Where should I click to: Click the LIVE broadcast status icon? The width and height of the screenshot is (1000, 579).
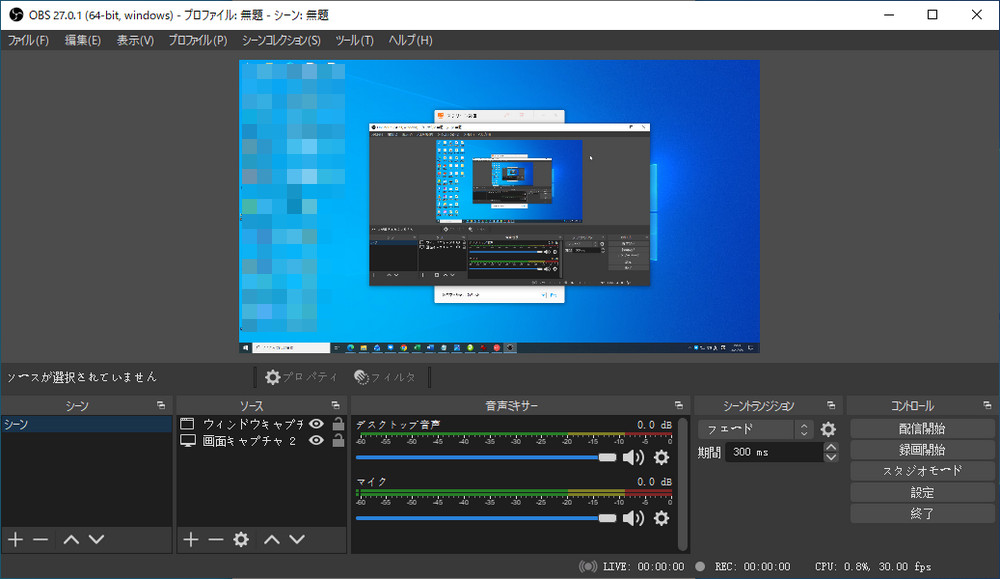coord(588,566)
